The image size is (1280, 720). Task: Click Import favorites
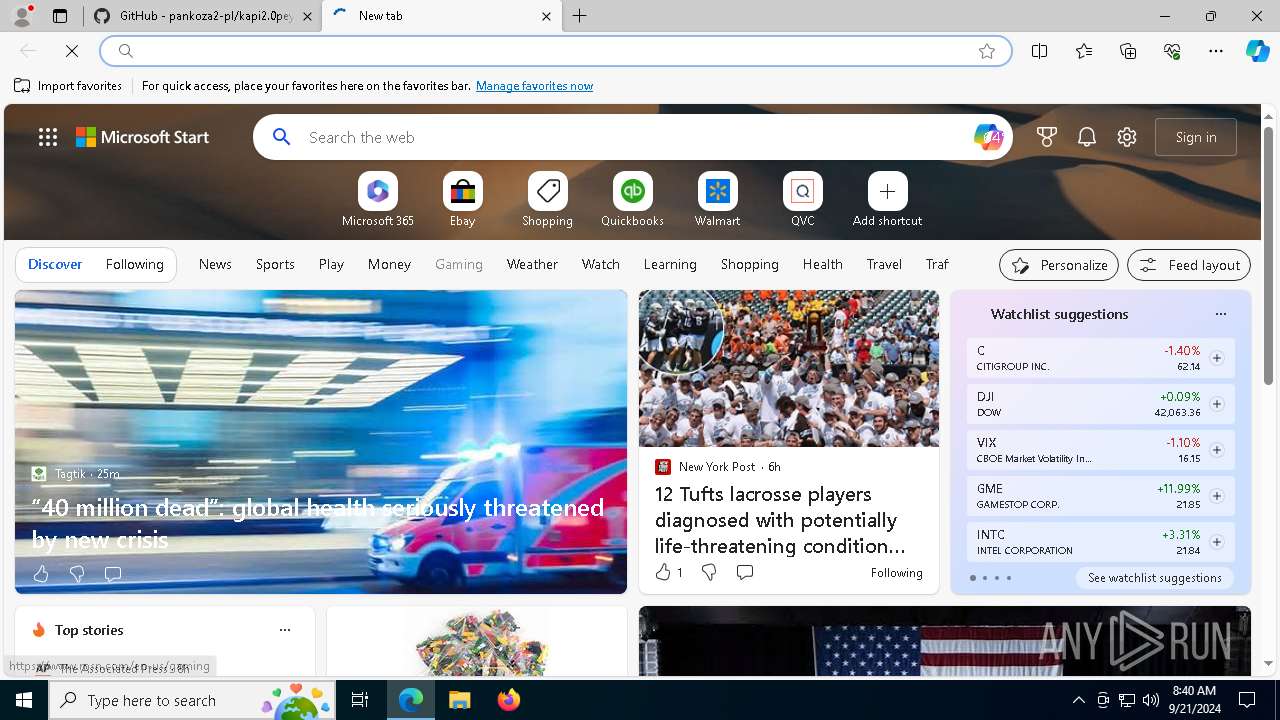pyautogui.click(x=68, y=86)
